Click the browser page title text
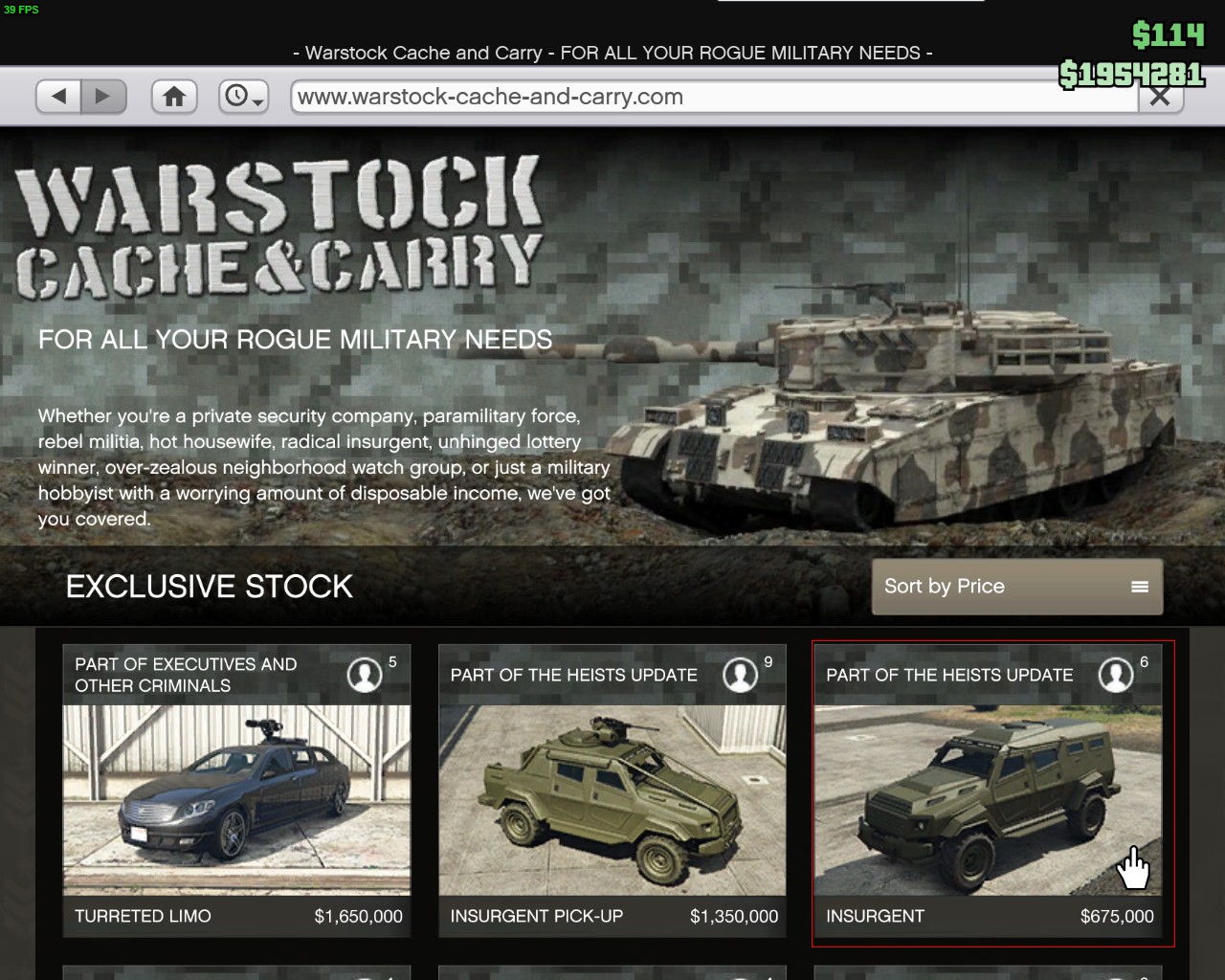1225x980 pixels. click(612, 53)
